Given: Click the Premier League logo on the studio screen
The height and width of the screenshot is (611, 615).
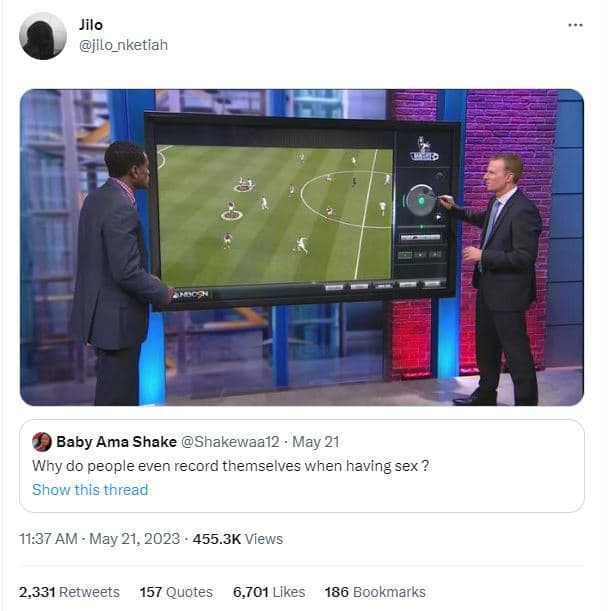Looking at the screenshot, I should tap(423, 149).
